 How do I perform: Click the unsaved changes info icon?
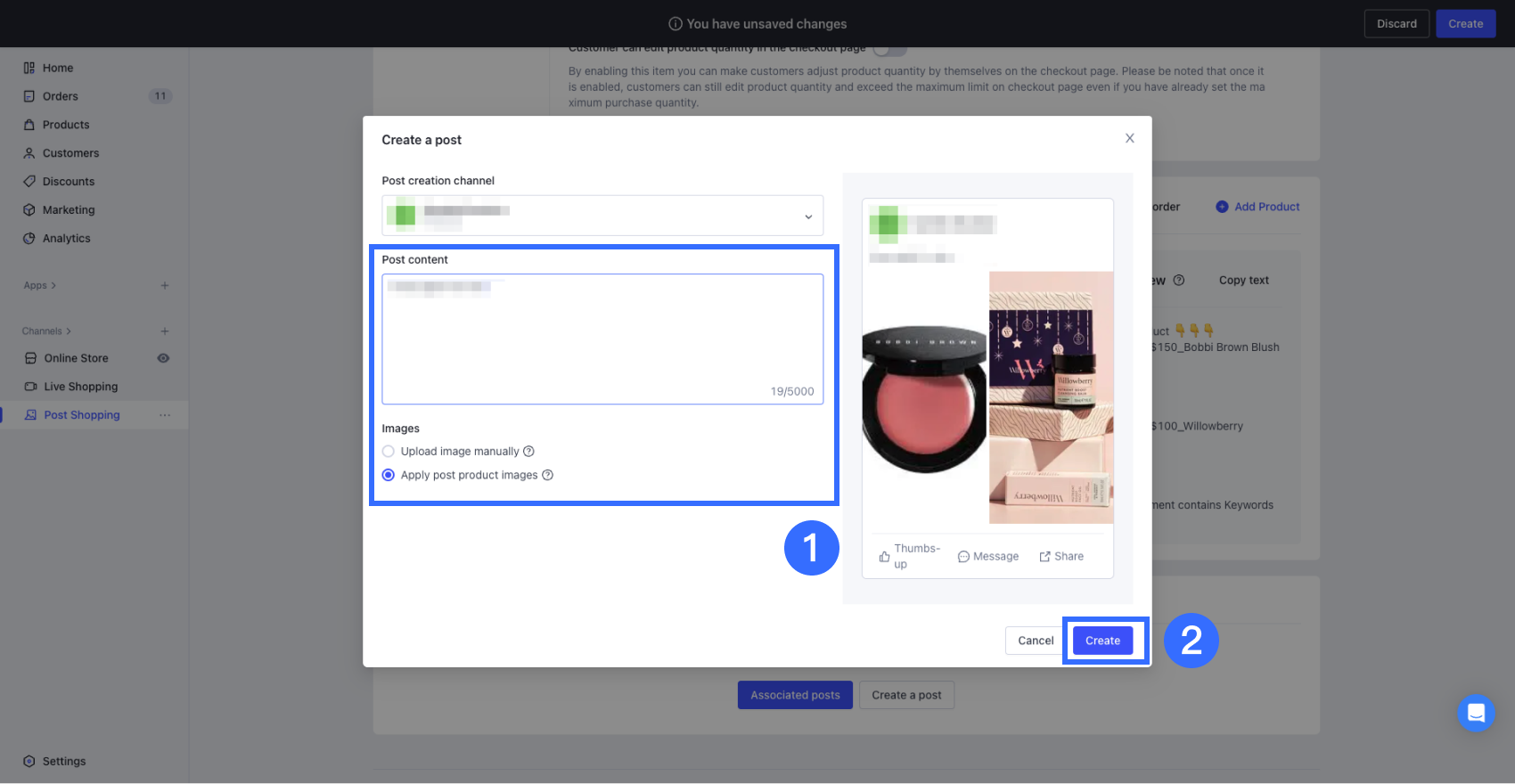pos(676,24)
